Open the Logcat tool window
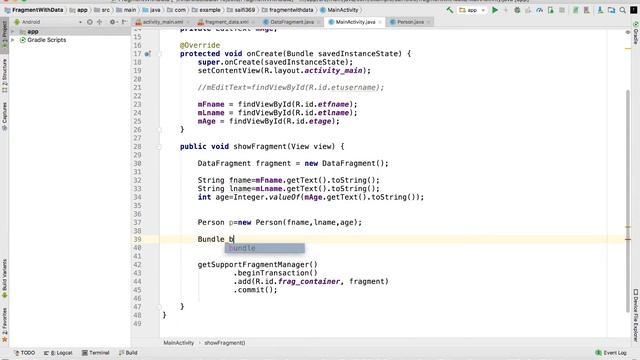The height and width of the screenshot is (360, 640). click(58, 353)
